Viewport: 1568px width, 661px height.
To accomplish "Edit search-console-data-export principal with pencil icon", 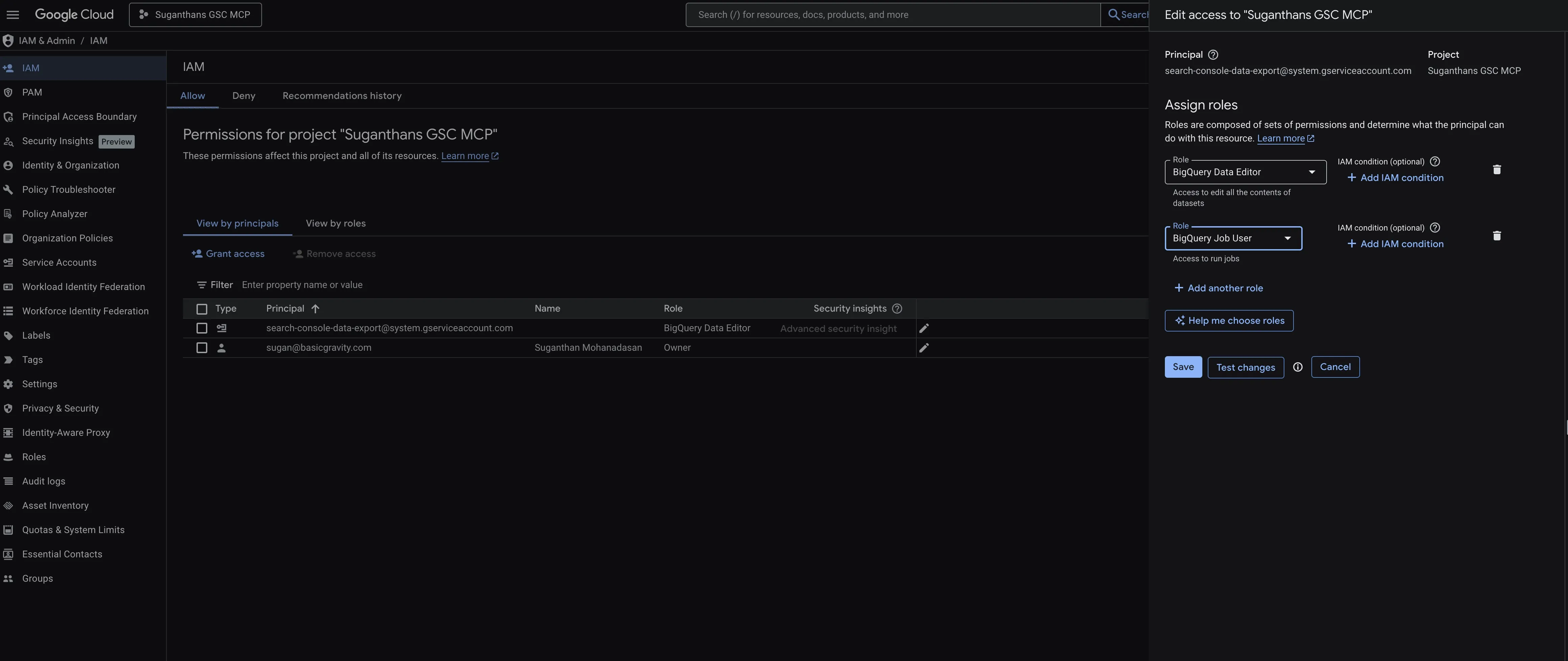I will click(923, 329).
